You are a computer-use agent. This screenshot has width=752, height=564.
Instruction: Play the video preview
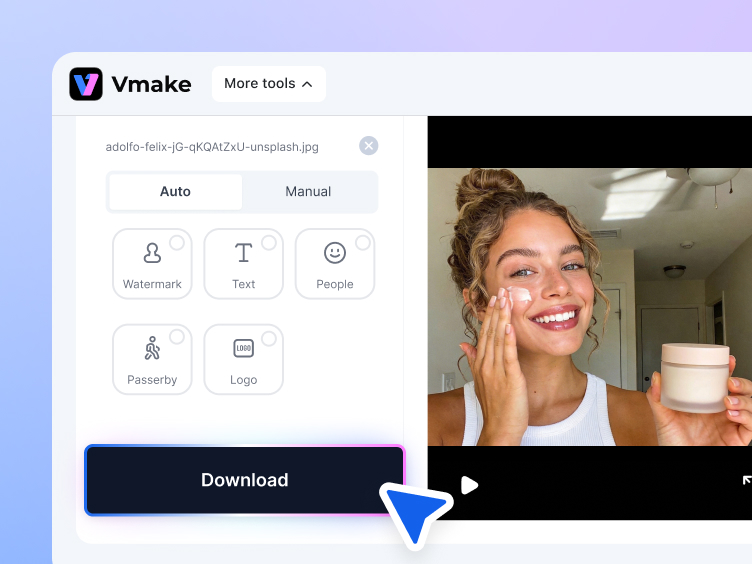point(469,485)
